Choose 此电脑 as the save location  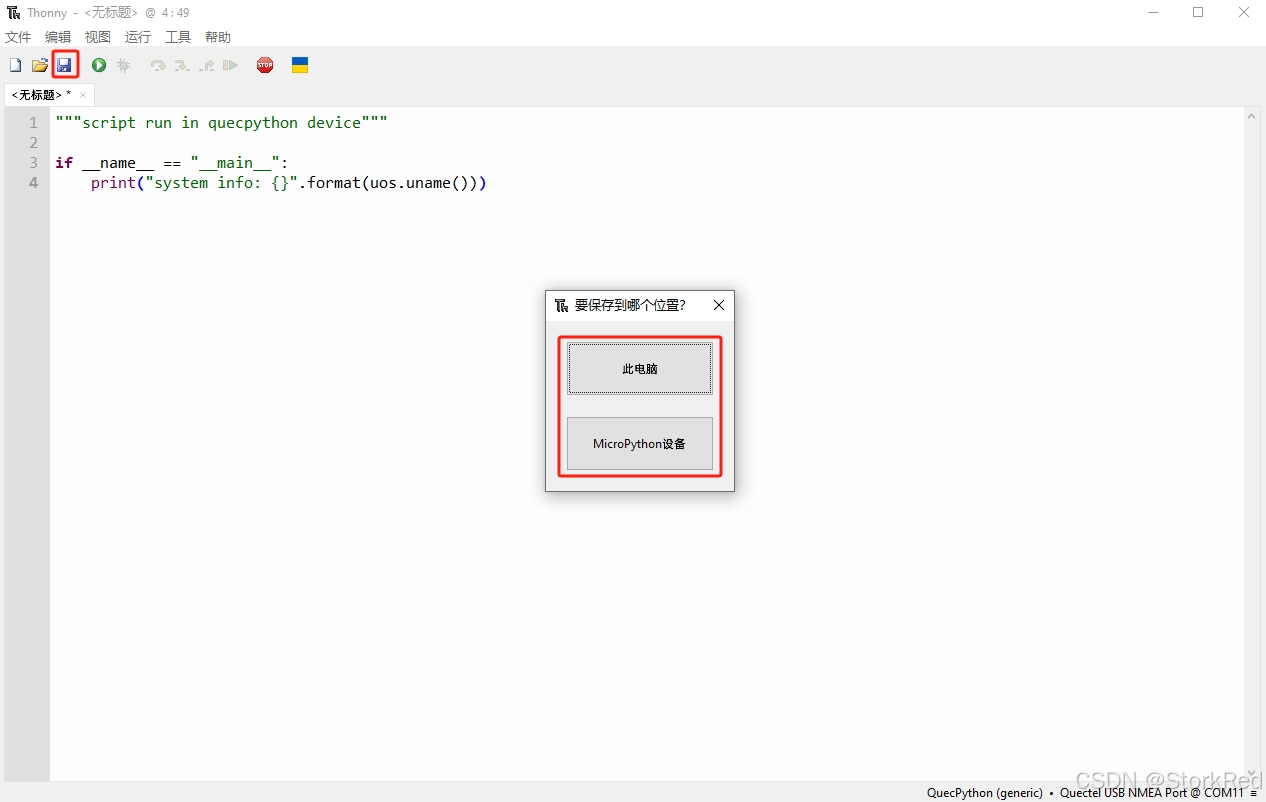click(640, 368)
